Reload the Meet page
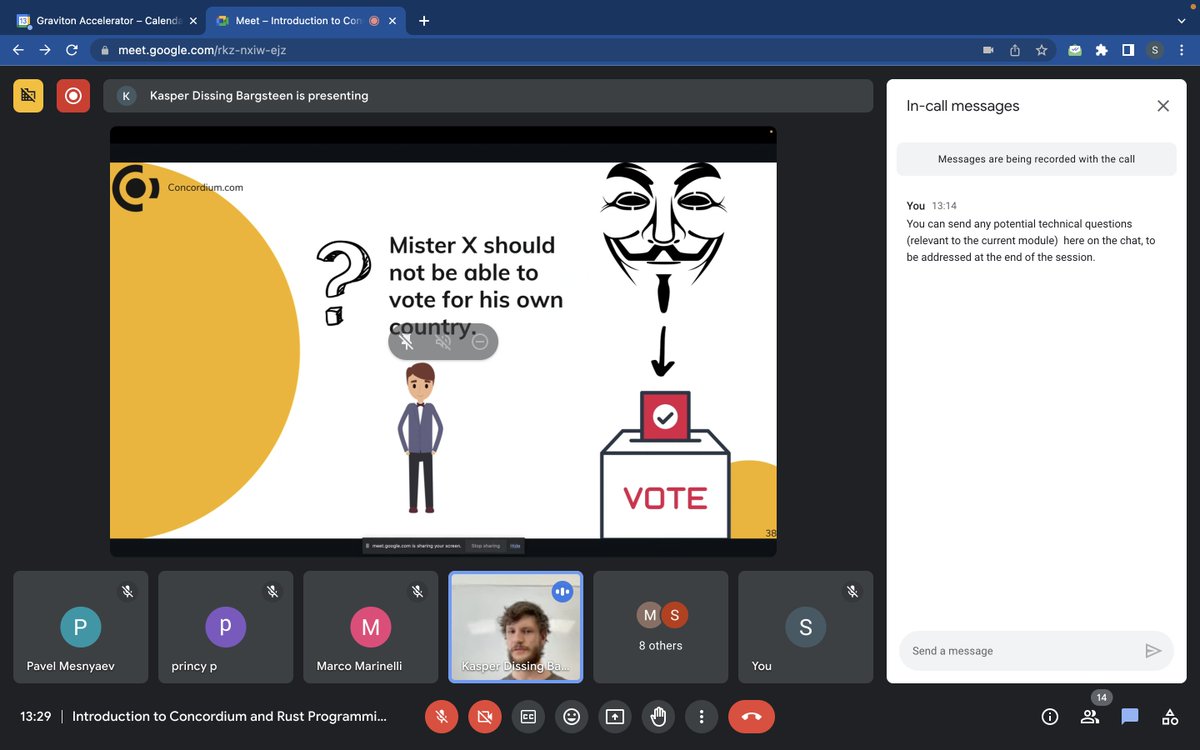Screen dimensions: 1200x750 (72, 50)
